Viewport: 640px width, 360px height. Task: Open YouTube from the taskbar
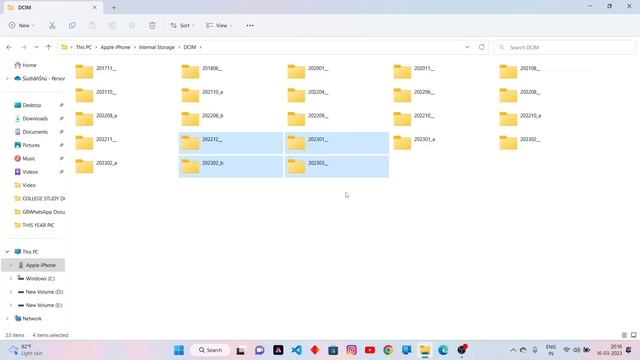370,350
